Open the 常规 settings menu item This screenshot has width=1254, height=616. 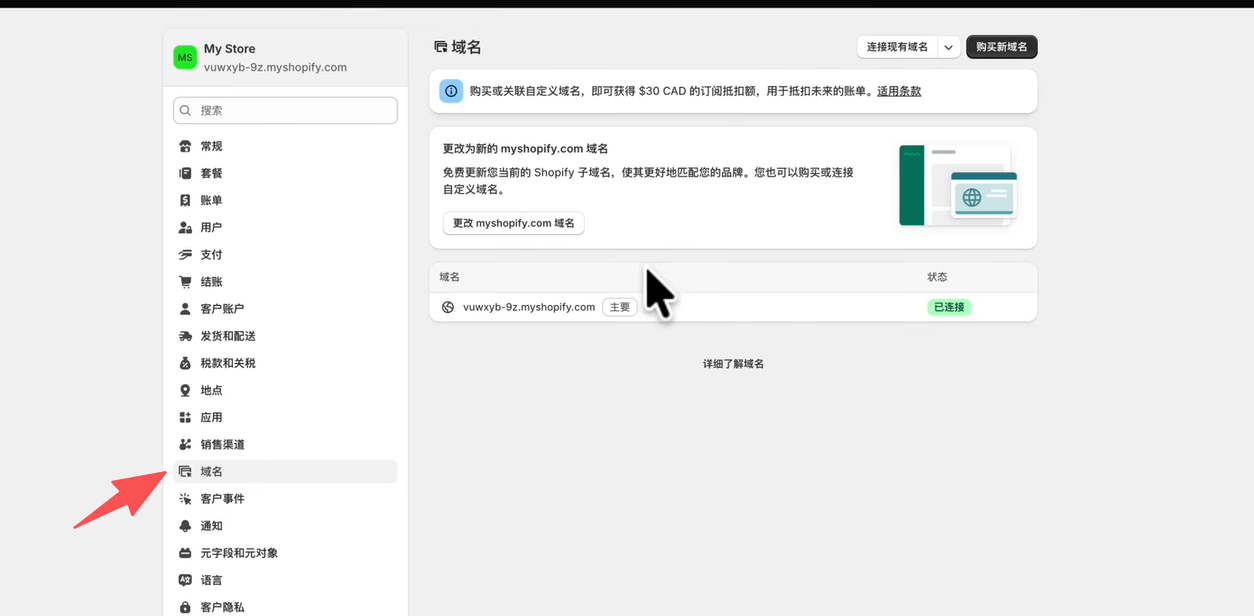click(285, 146)
